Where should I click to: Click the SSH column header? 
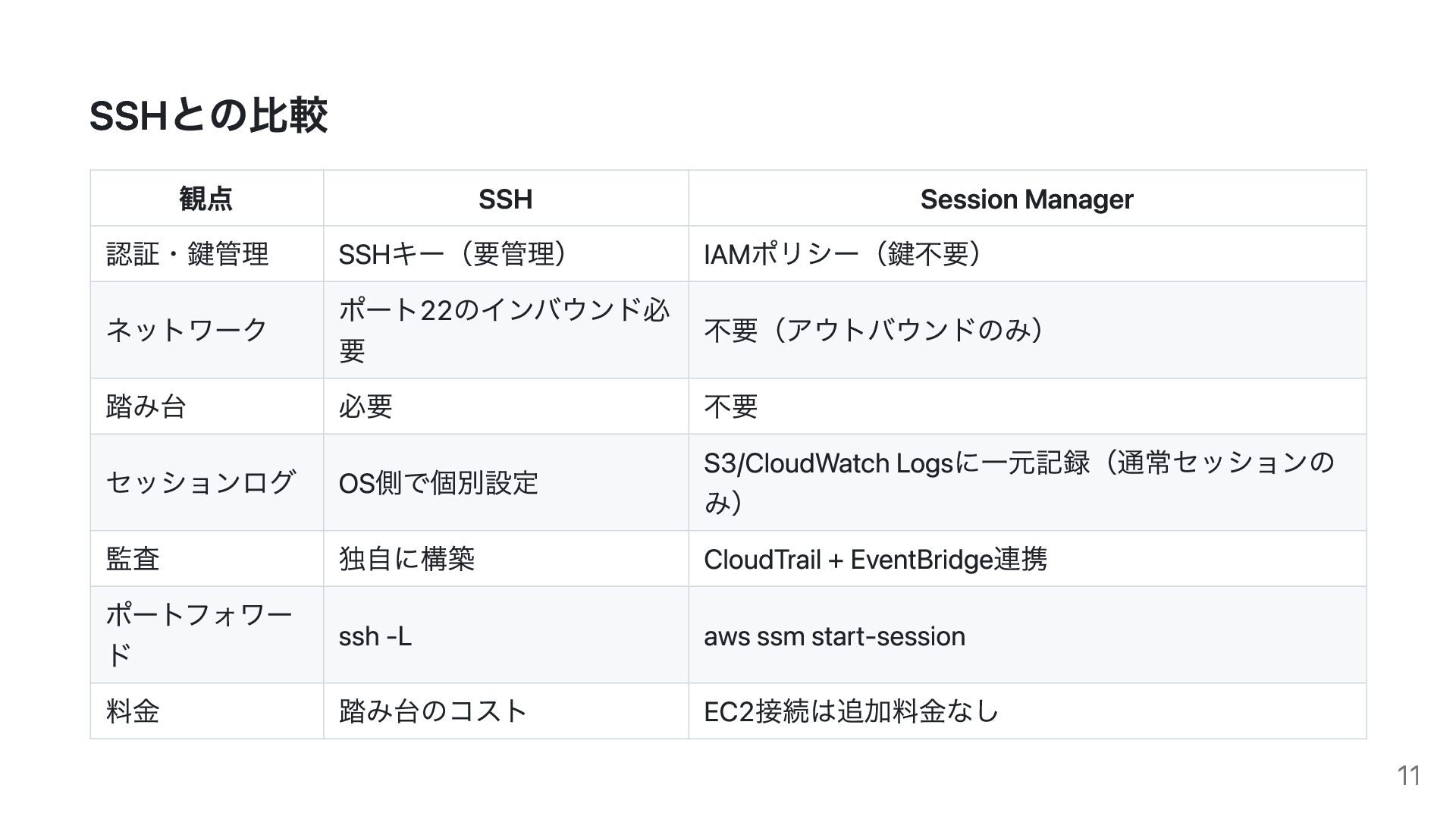[505, 199]
